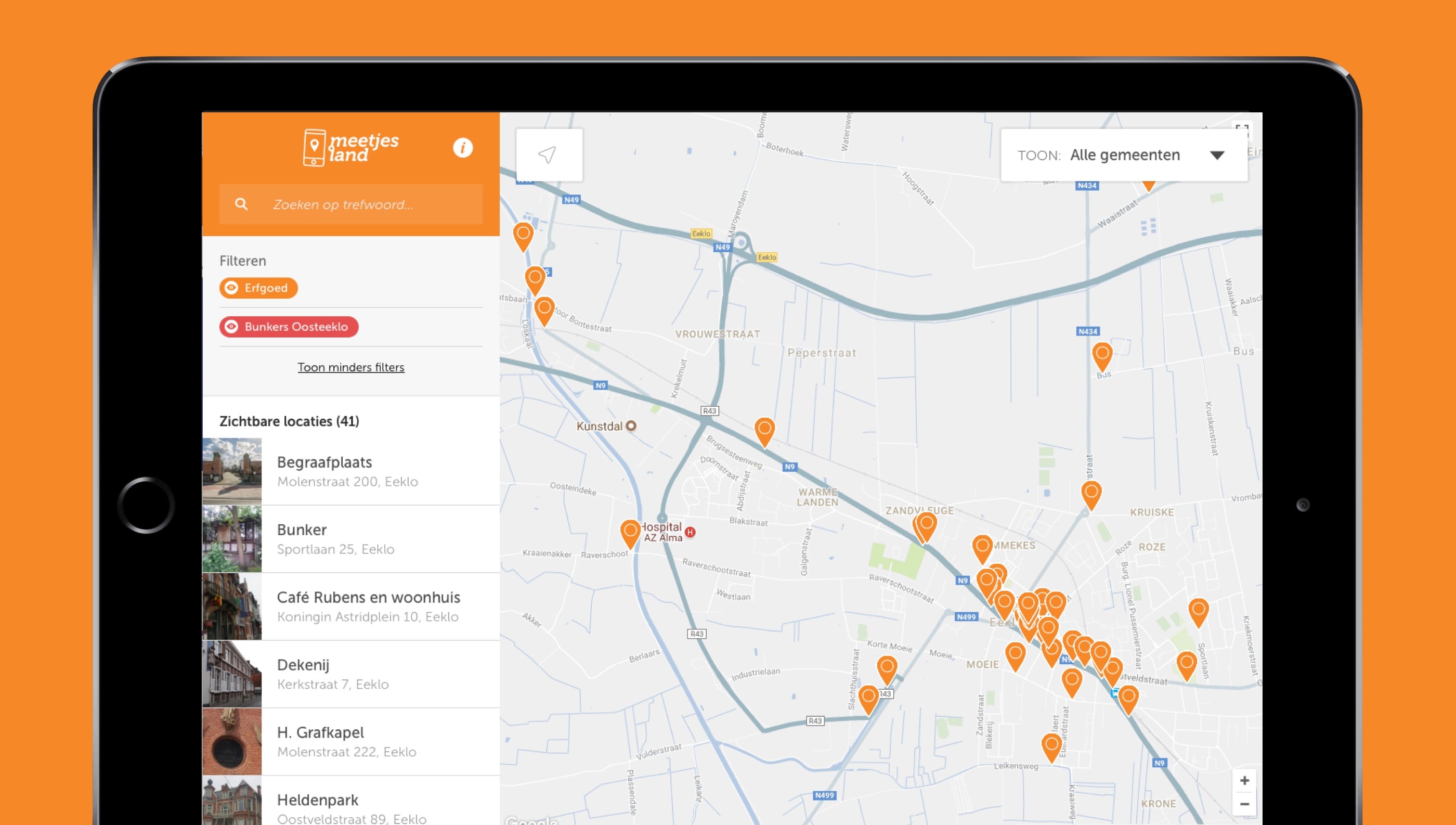
Task: Select the Café Rubens en woonhuis item
Action: (x=368, y=607)
